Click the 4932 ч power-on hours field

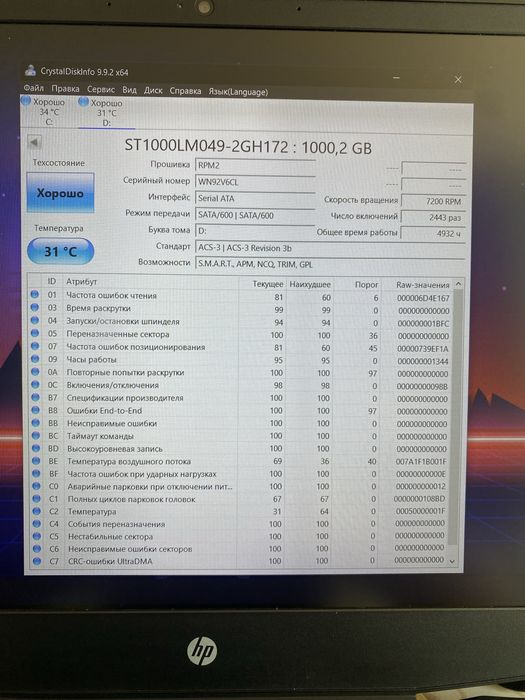coord(433,233)
